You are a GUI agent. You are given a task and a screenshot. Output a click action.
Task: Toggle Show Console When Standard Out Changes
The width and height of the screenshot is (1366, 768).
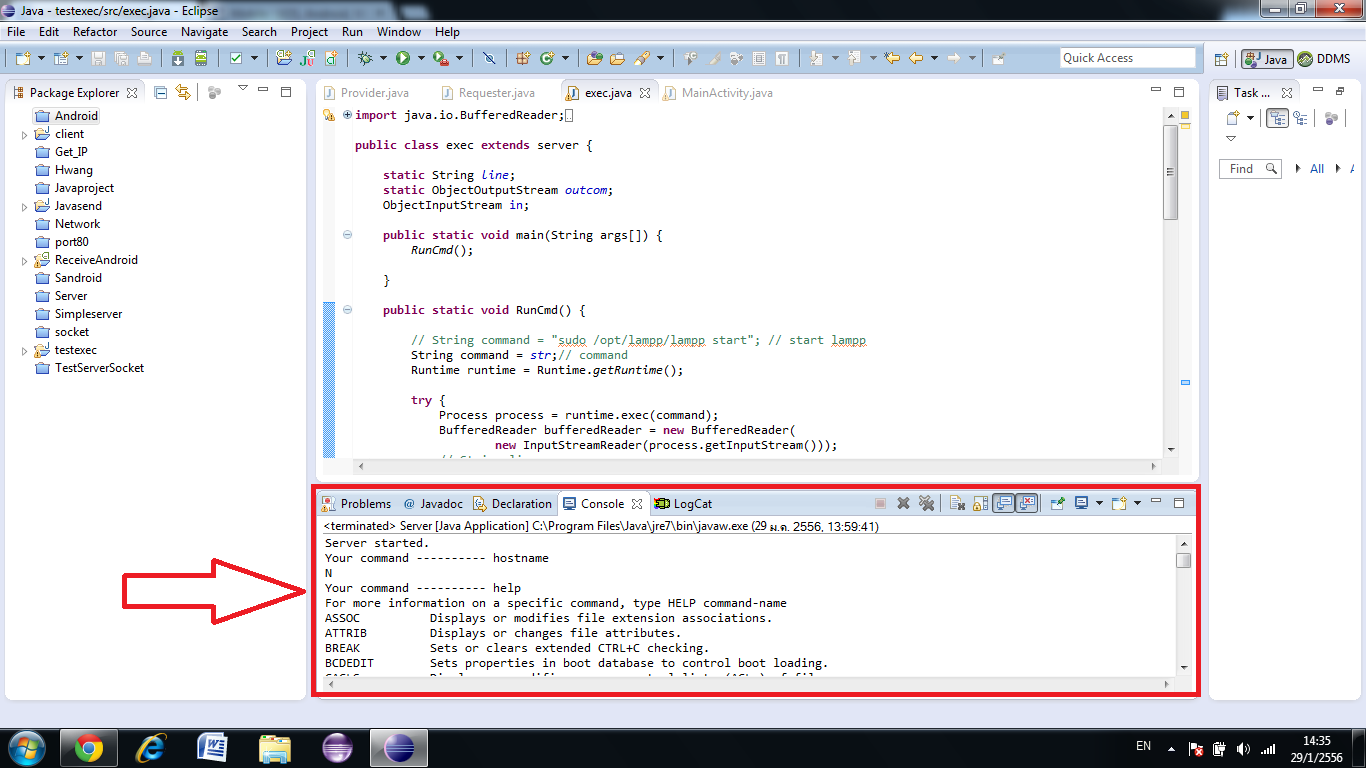coord(1004,503)
